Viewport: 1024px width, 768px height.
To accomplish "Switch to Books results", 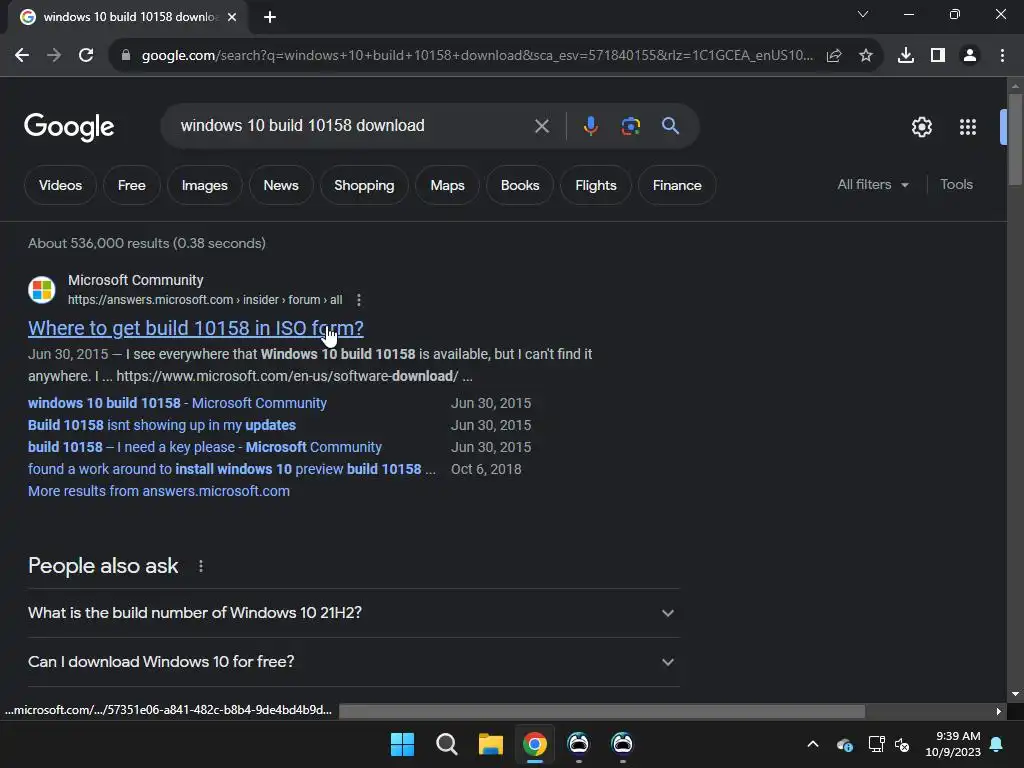I will [x=520, y=185].
